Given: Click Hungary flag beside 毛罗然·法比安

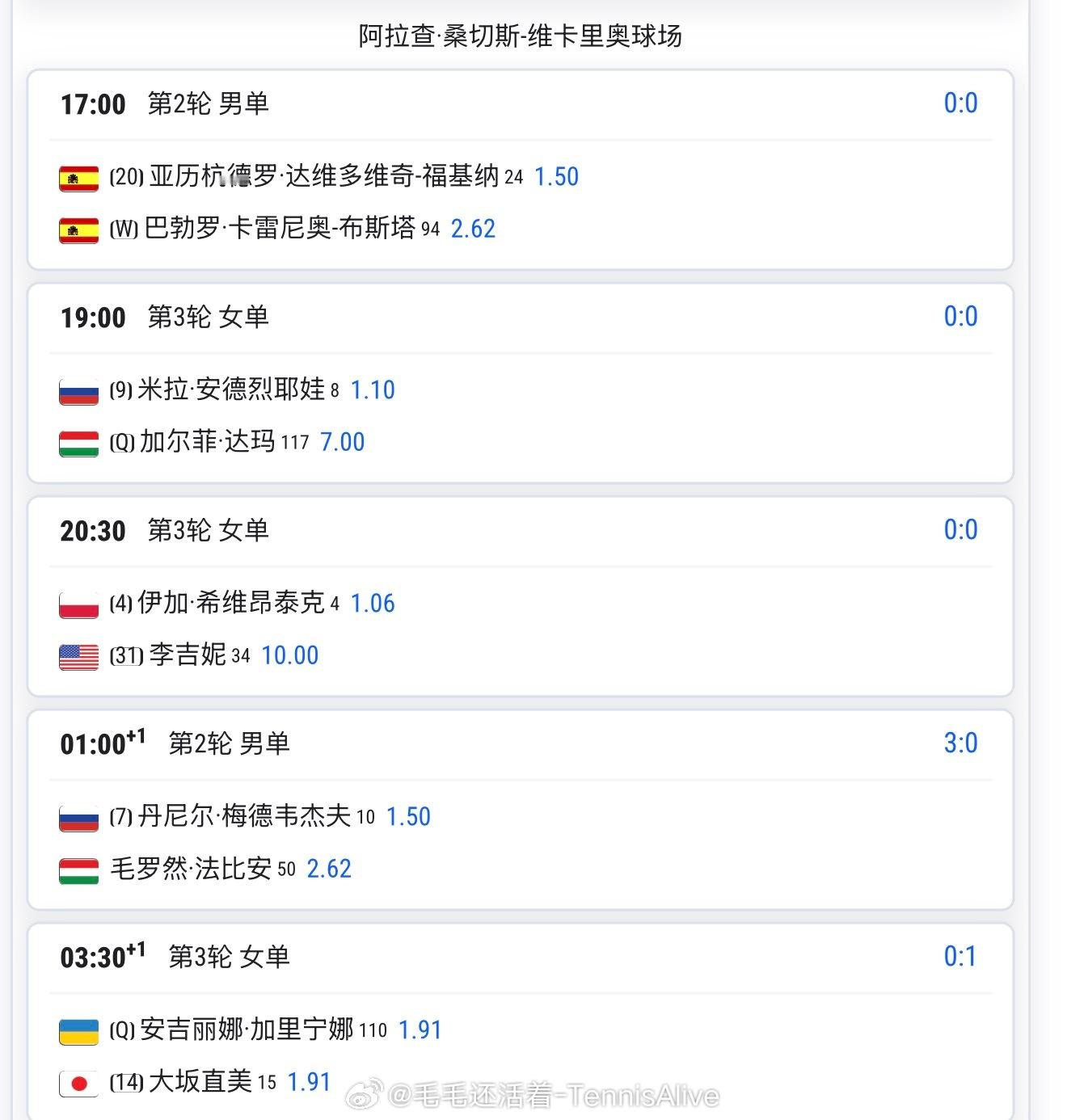Looking at the screenshot, I should coord(78,870).
